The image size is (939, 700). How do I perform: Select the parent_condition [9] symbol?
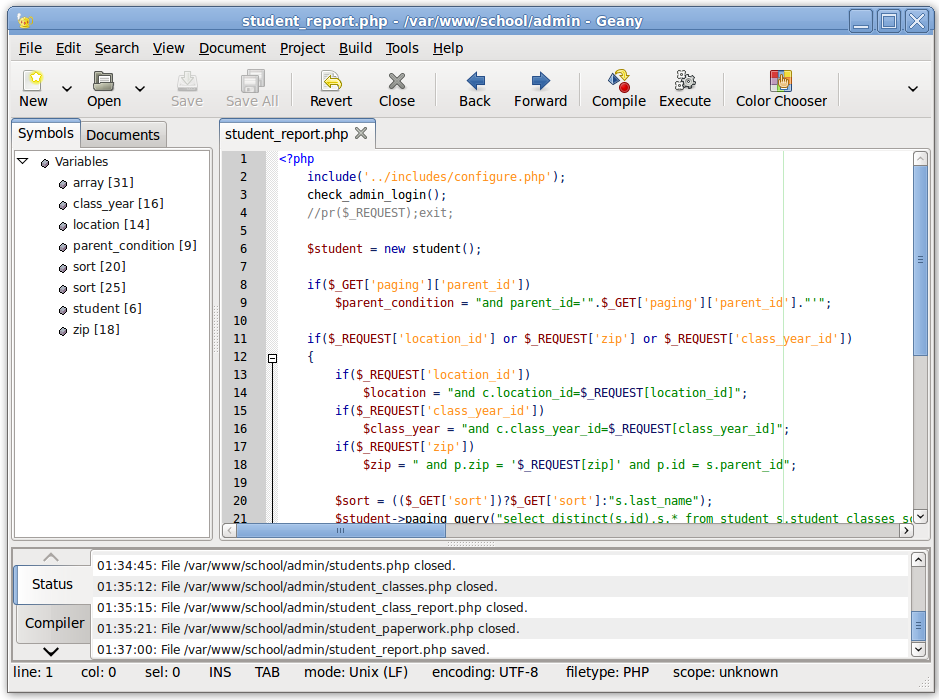click(134, 246)
